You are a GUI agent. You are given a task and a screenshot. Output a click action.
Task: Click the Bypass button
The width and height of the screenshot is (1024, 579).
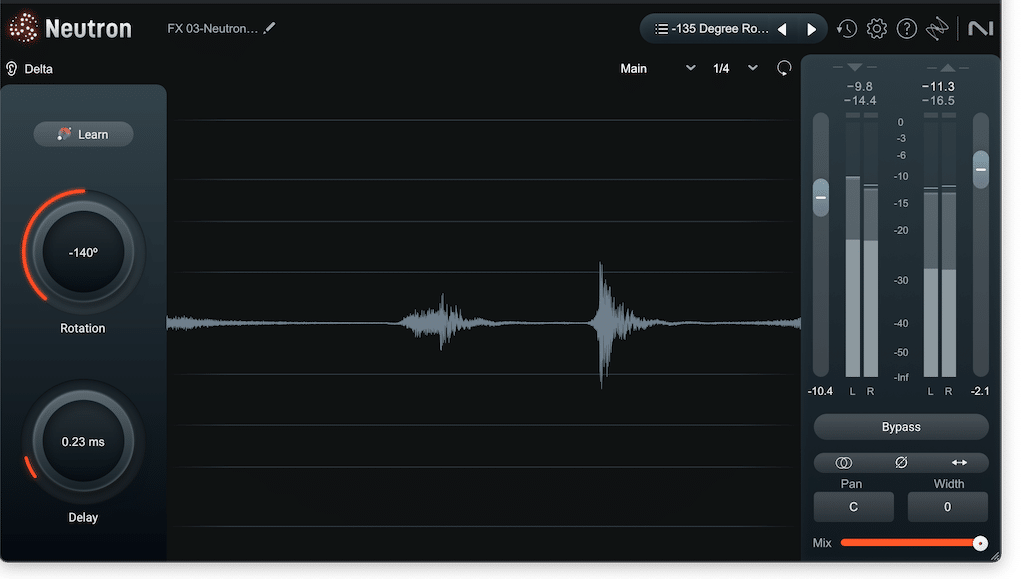coord(901,427)
